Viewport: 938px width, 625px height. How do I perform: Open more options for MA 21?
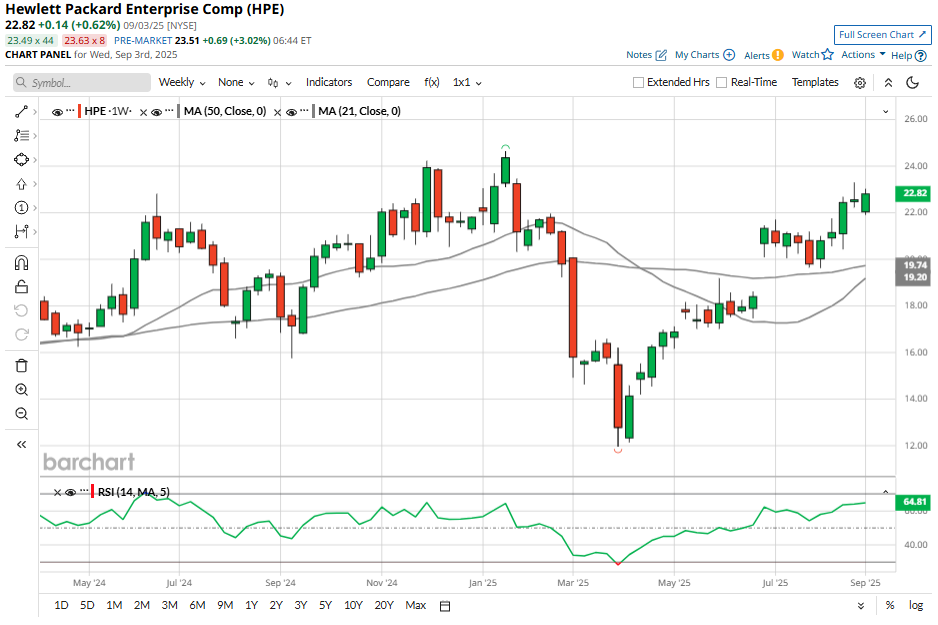tap(304, 111)
